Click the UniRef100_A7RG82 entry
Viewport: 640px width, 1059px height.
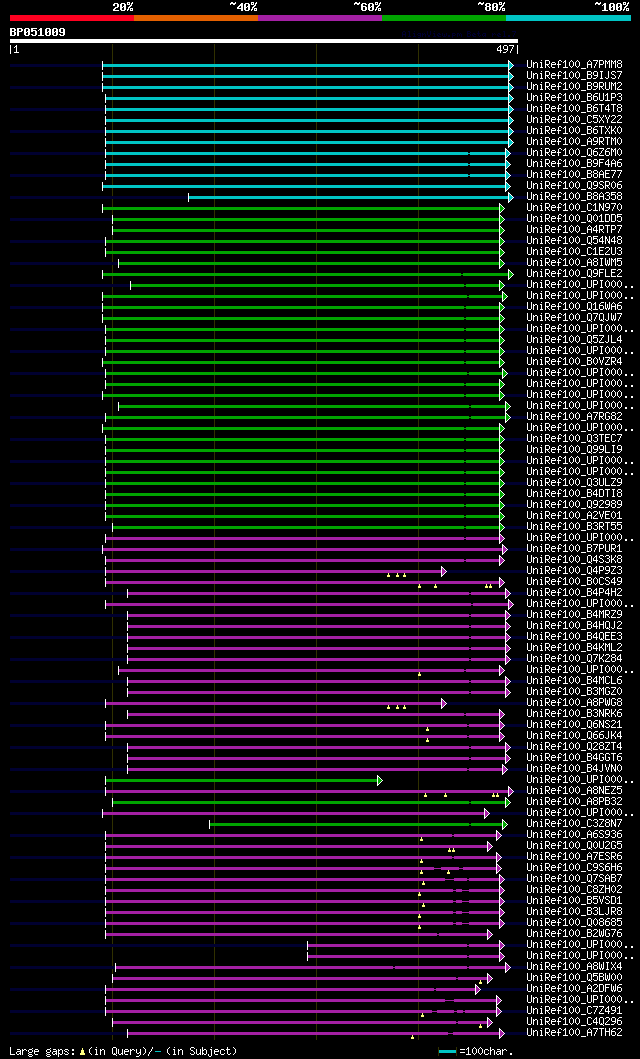(x=575, y=417)
